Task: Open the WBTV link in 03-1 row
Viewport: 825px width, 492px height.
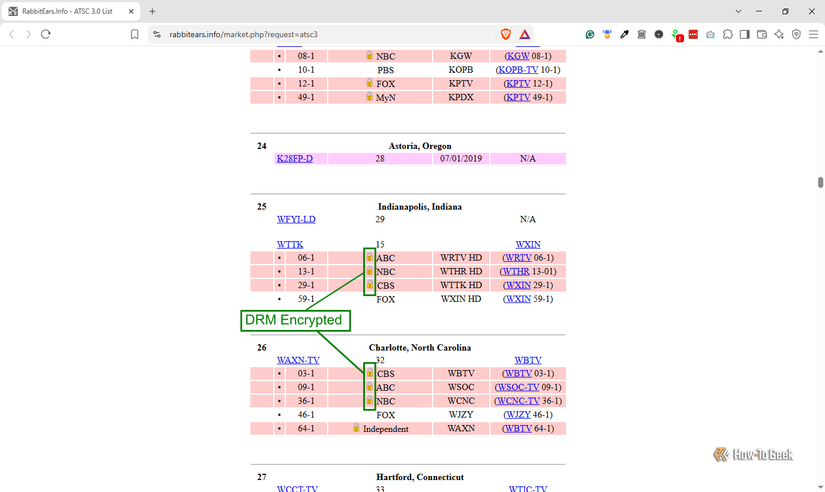Action: (518, 374)
